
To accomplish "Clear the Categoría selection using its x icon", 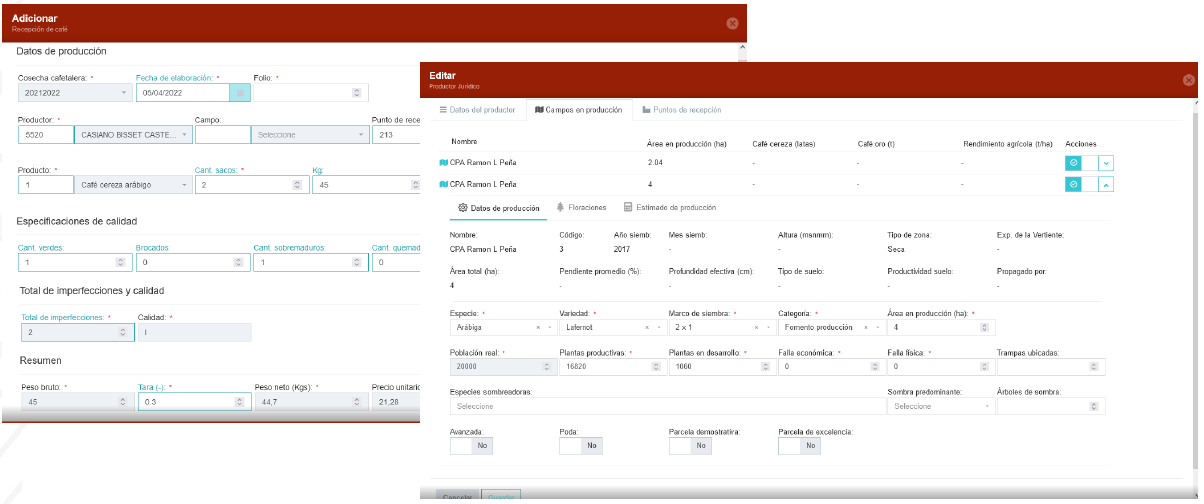I will point(866,327).
